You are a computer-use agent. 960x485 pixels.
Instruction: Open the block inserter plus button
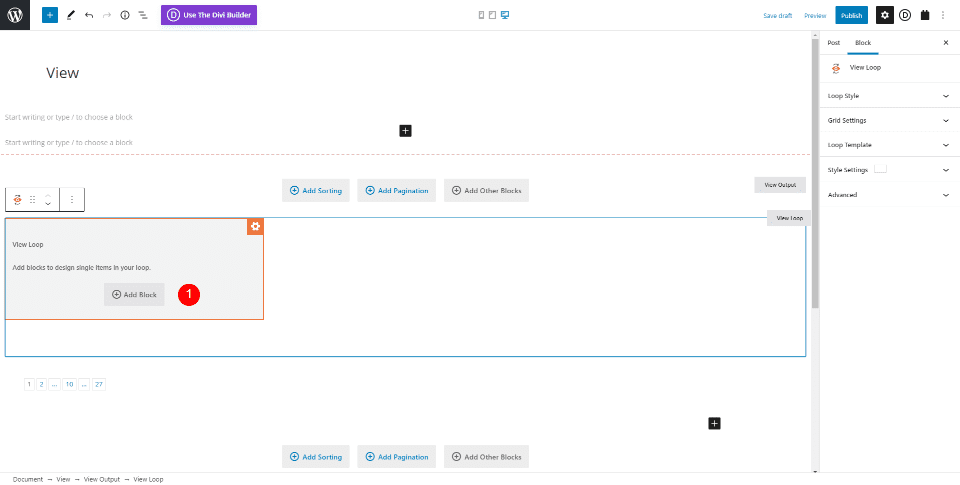pyautogui.click(x=50, y=16)
